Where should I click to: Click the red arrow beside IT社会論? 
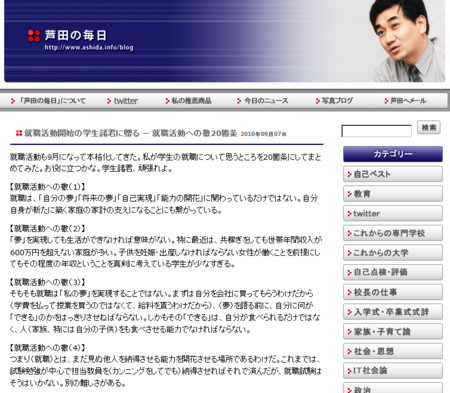(349, 371)
